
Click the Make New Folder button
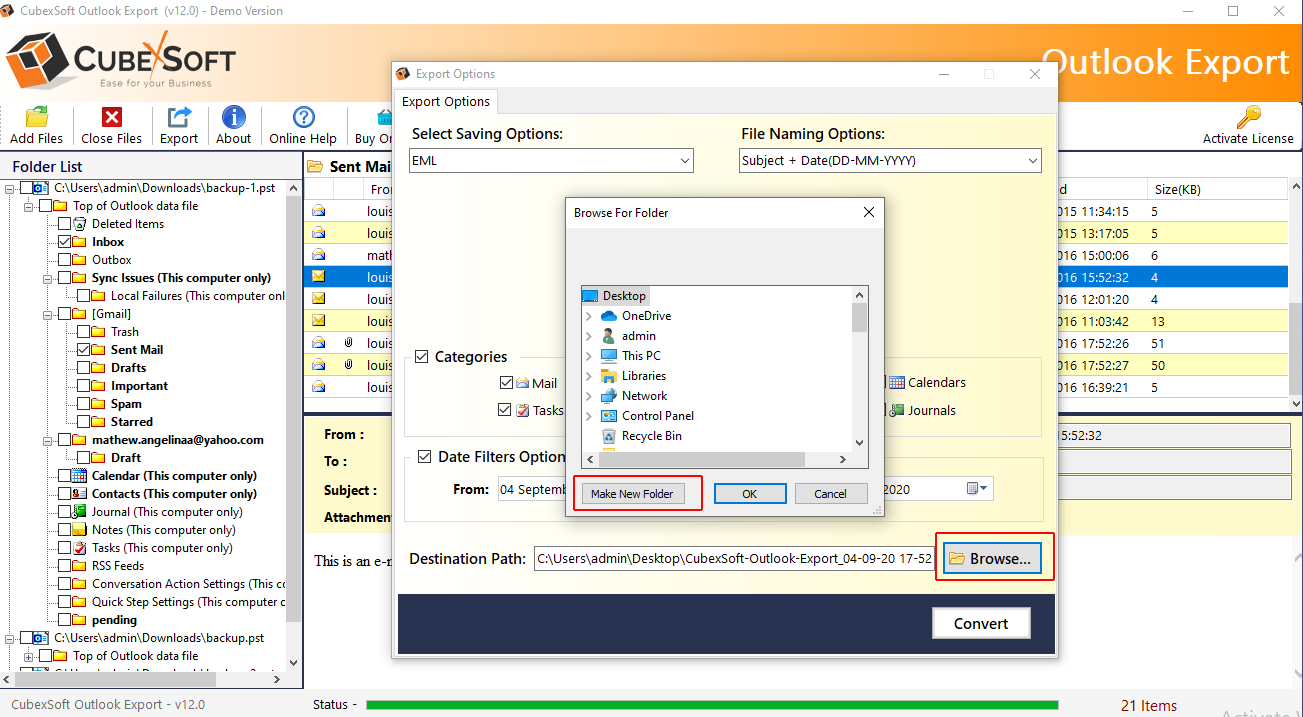tap(632, 494)
